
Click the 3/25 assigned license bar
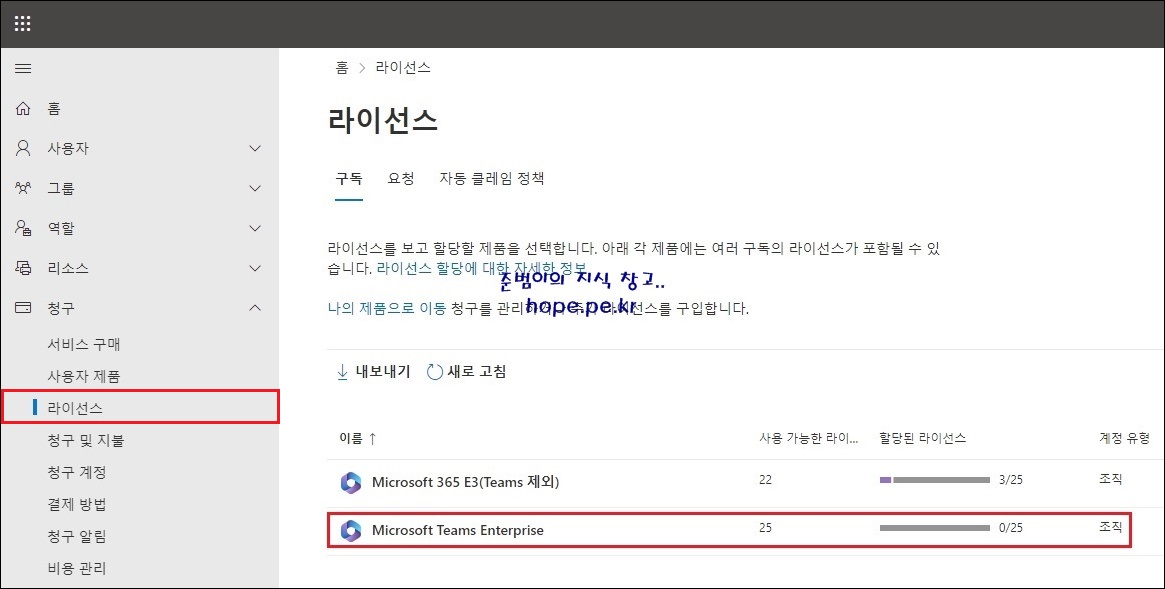click(x=935, y=481)
